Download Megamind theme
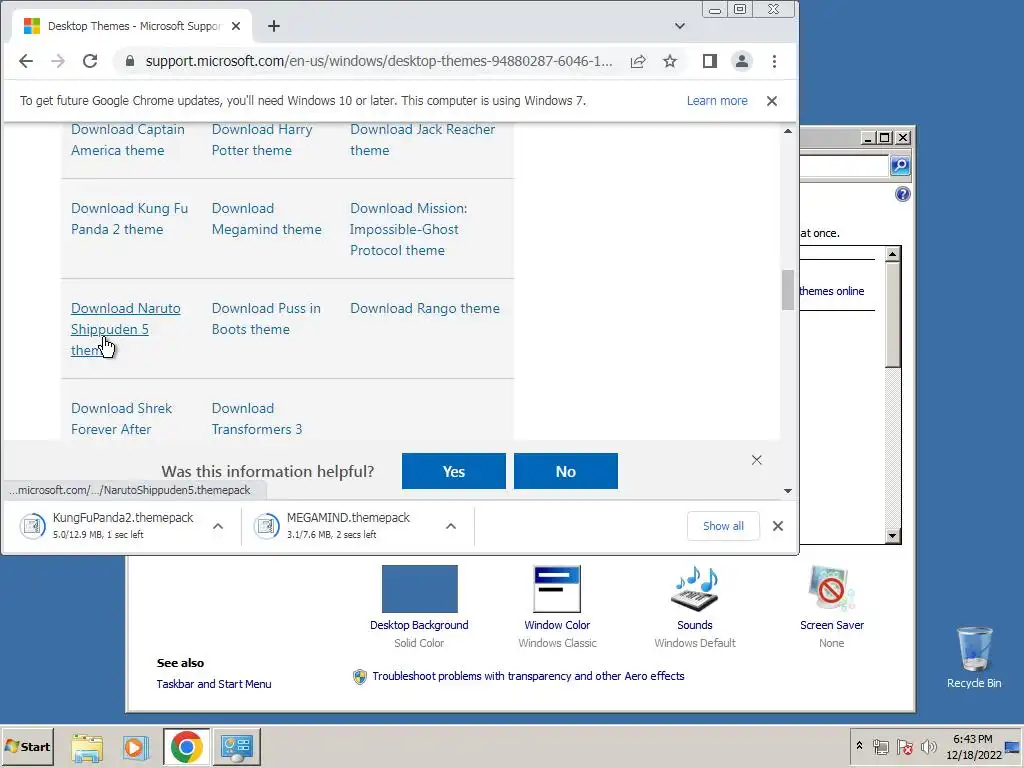Screen dimensions: 1024x768 click(x=266, y=219)
